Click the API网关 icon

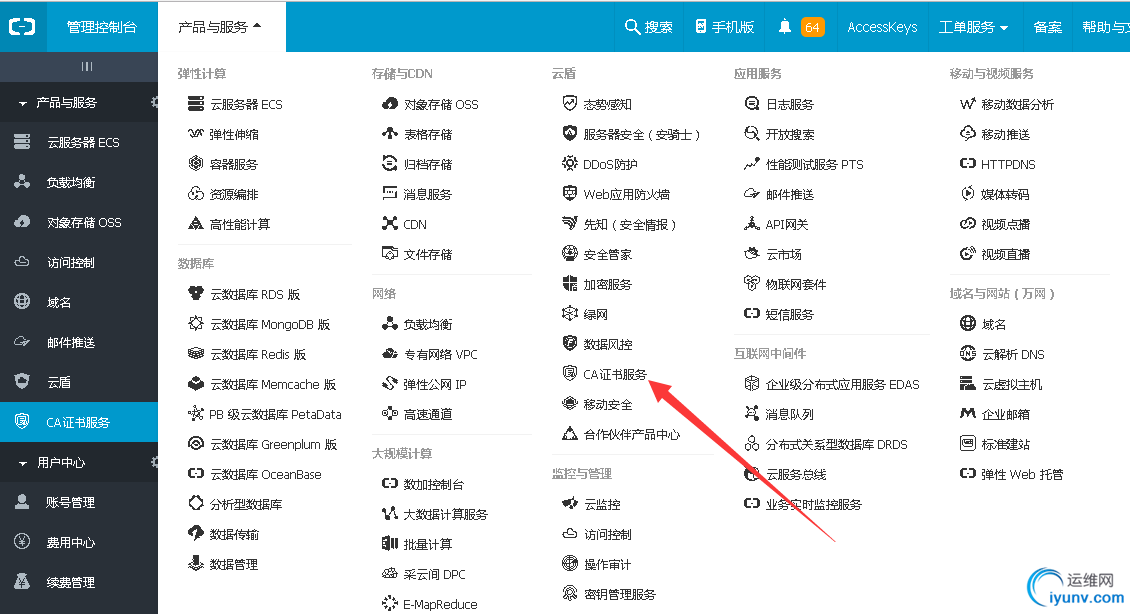[752, 223]
